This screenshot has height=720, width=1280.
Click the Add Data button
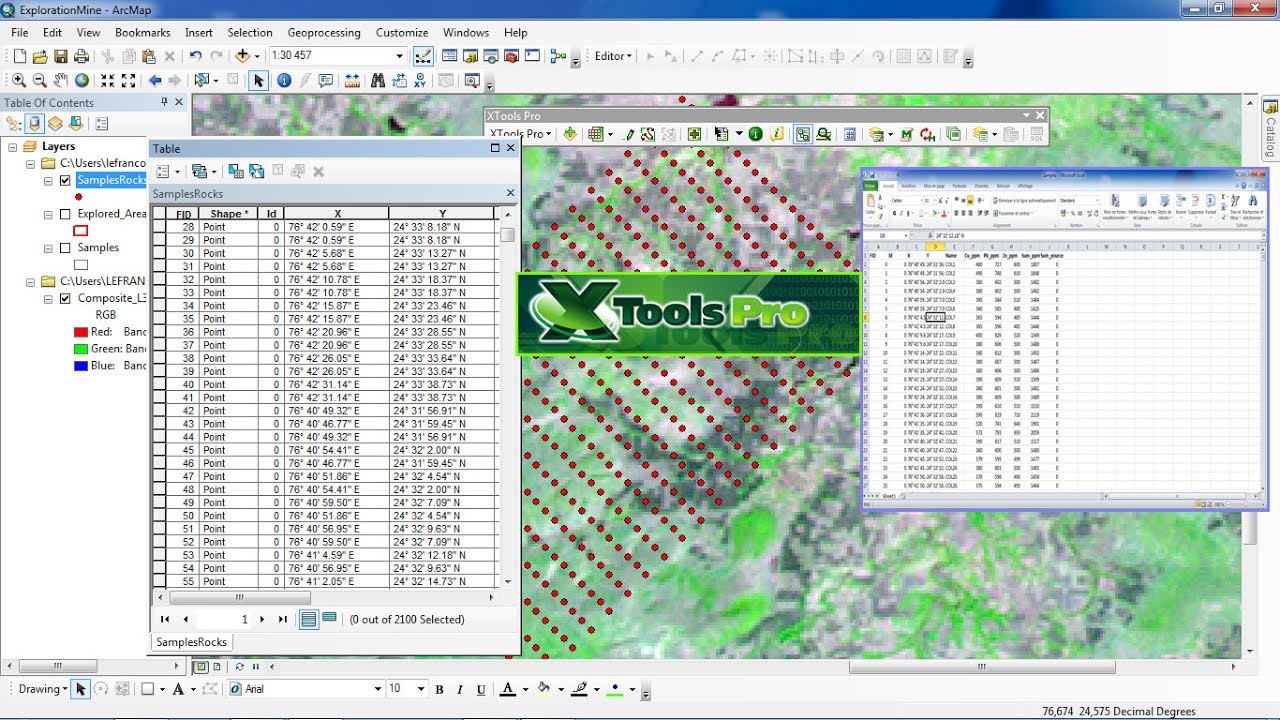(x=242, y=56)
